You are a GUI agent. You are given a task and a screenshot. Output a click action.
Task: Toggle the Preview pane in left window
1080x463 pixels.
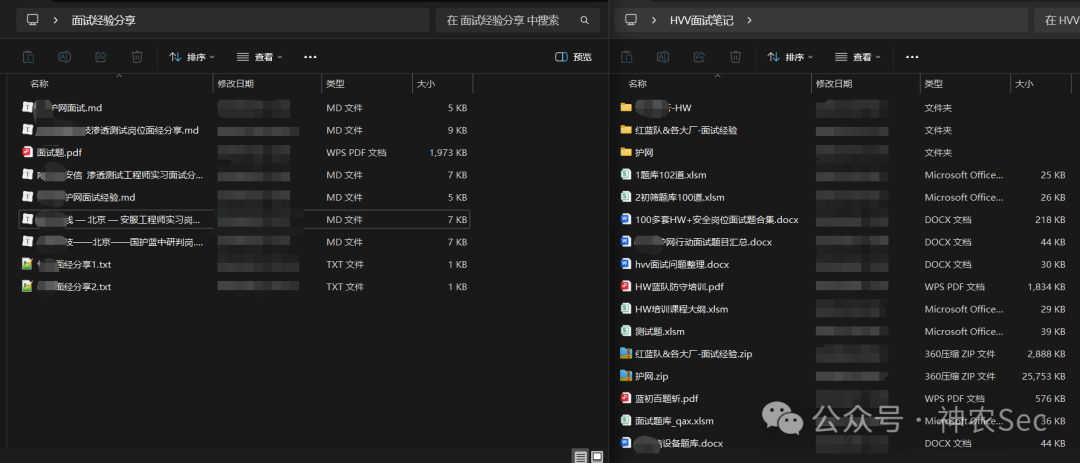coord(573,57)
